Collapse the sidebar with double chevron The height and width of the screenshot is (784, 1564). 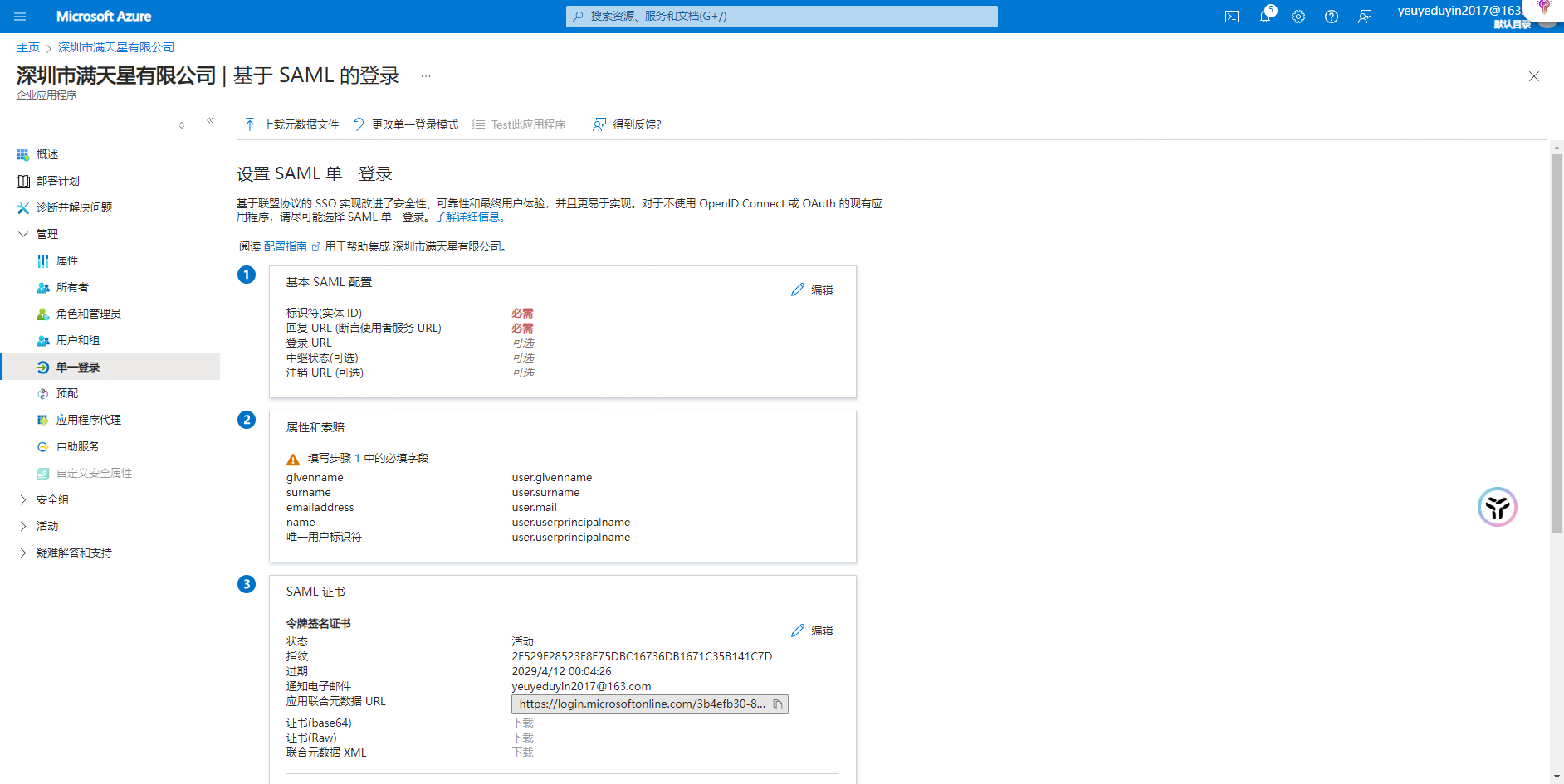click(210, 120)
